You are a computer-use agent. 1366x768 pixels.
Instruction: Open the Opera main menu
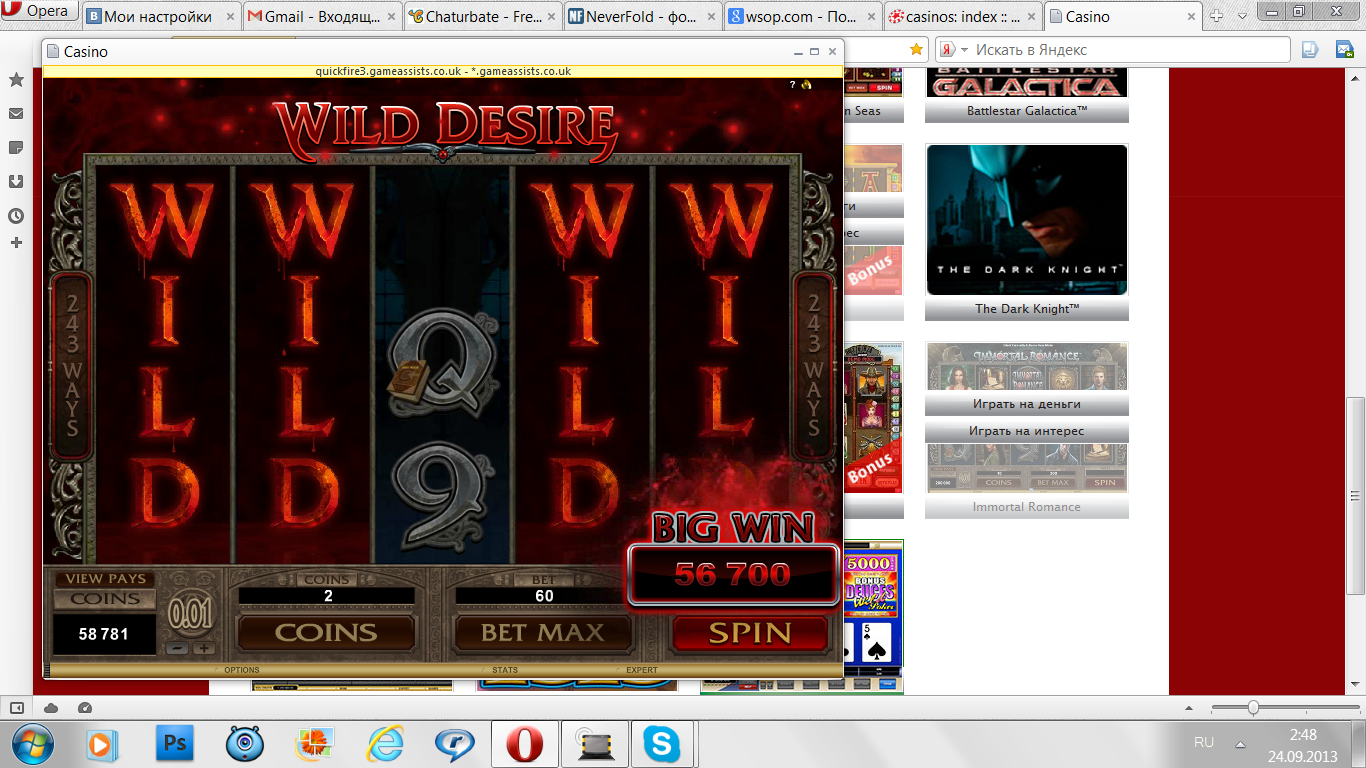click(x=37, y=12)
